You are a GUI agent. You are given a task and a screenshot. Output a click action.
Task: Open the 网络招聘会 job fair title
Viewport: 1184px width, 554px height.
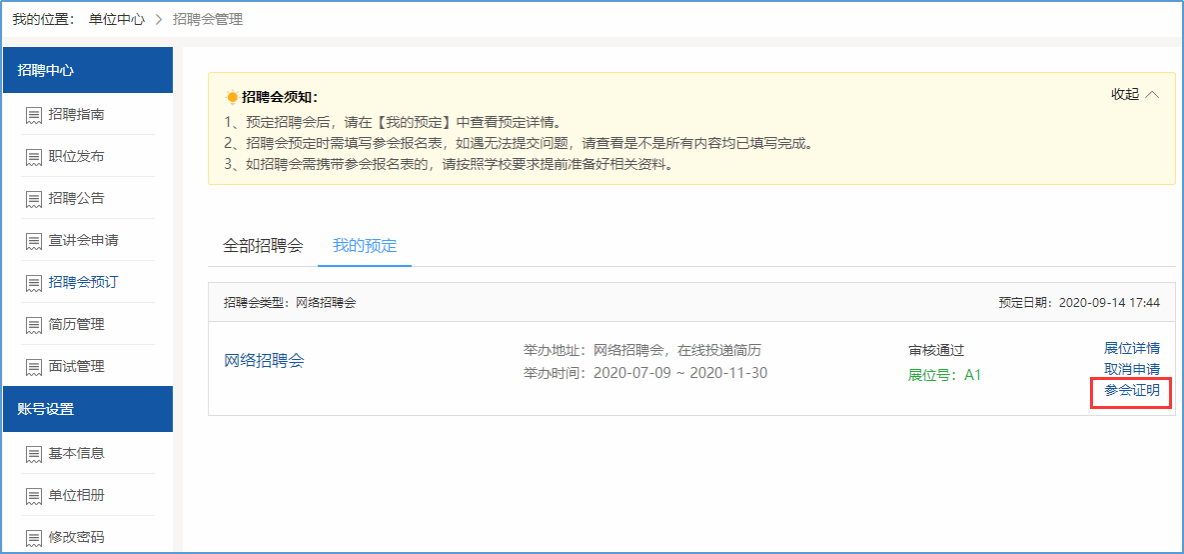click(x=263, y=361)
